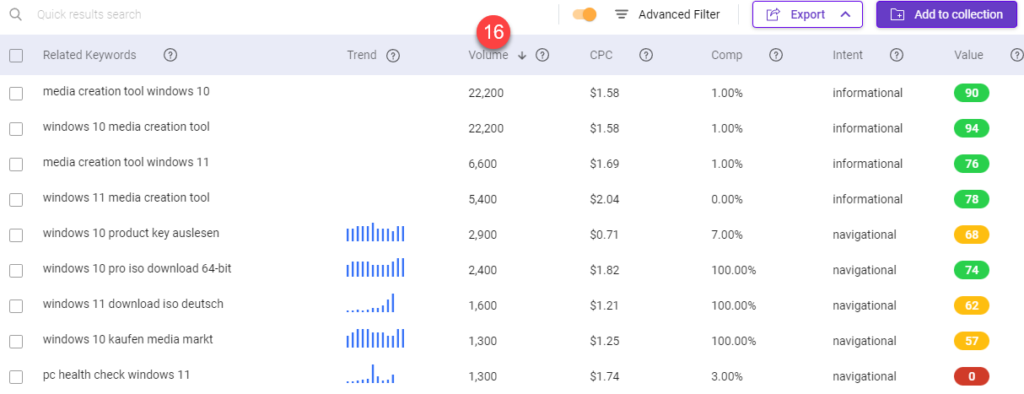This screenshot has height=394, width=1024.
Task: Expand the Export dropdown chevron
Action: 845,14
